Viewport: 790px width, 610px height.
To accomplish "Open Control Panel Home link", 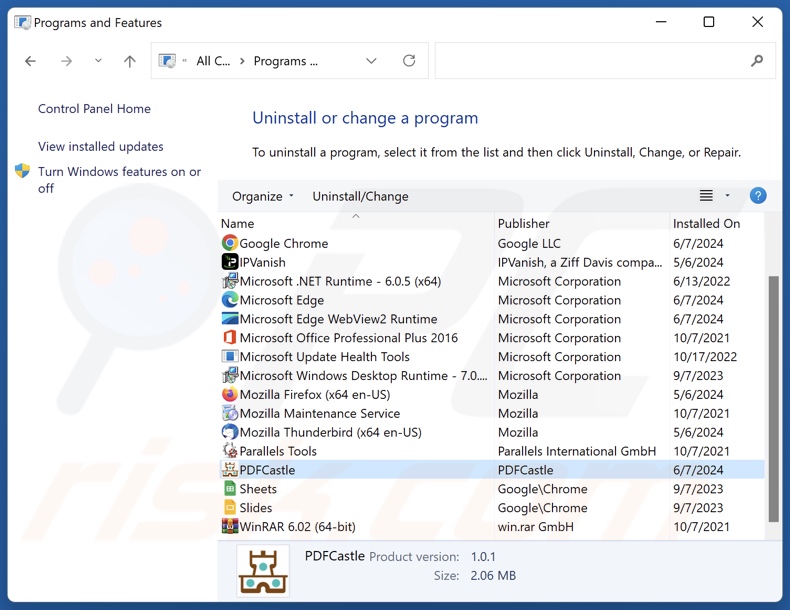I will (94, 109).
